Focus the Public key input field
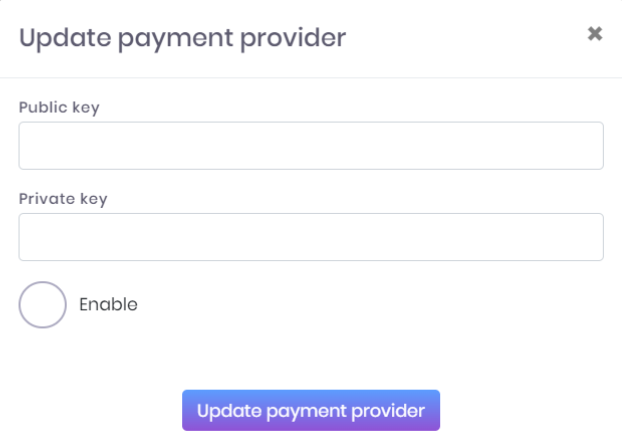The height and width of the screenshot is (448, 622). coord(311,146)
